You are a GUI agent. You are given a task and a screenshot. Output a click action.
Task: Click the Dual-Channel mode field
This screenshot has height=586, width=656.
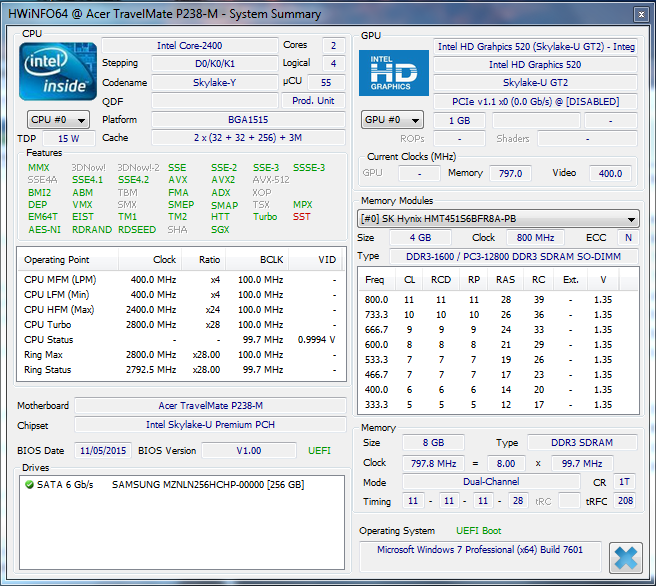491,482
